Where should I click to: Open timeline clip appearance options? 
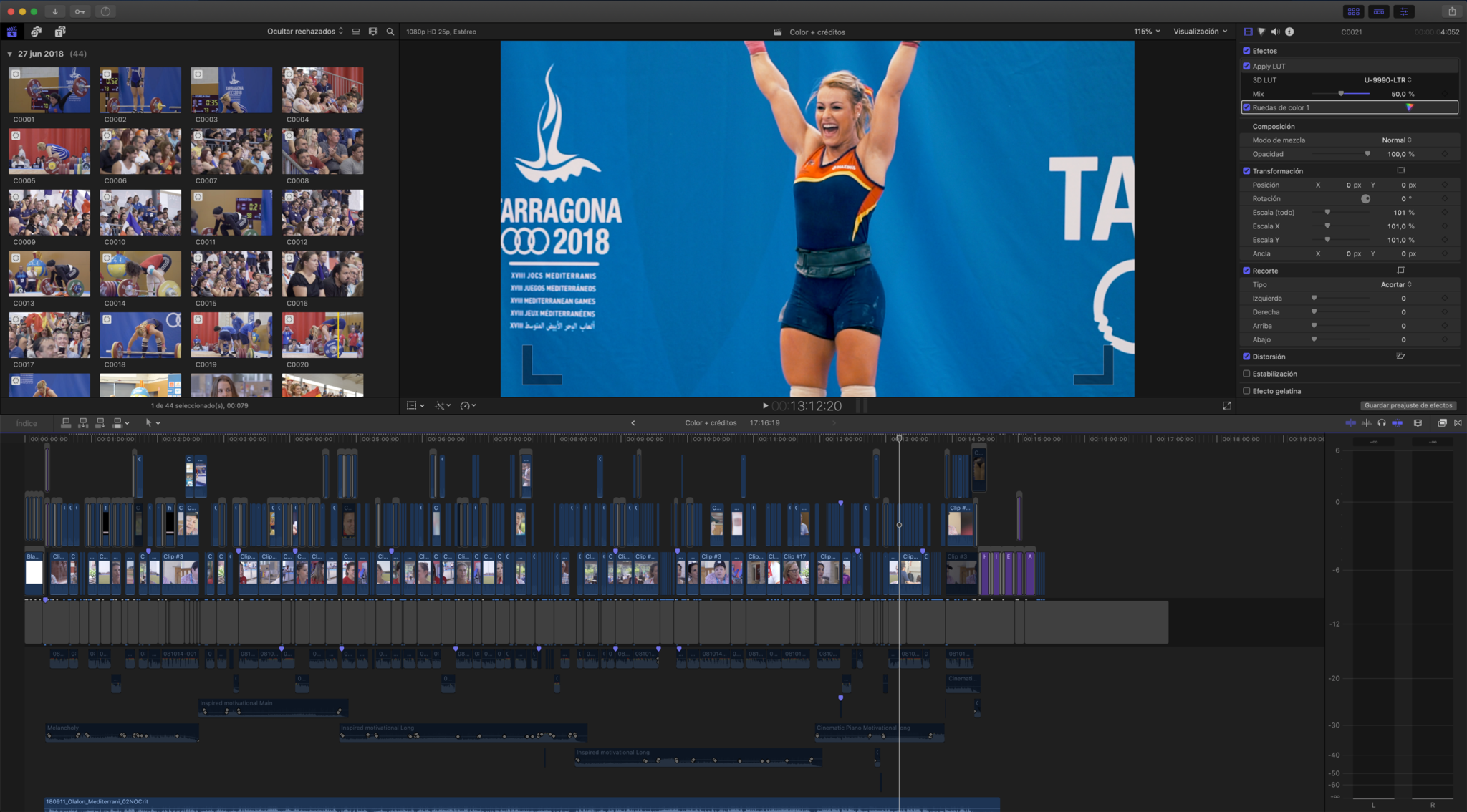pos(1418,423)
